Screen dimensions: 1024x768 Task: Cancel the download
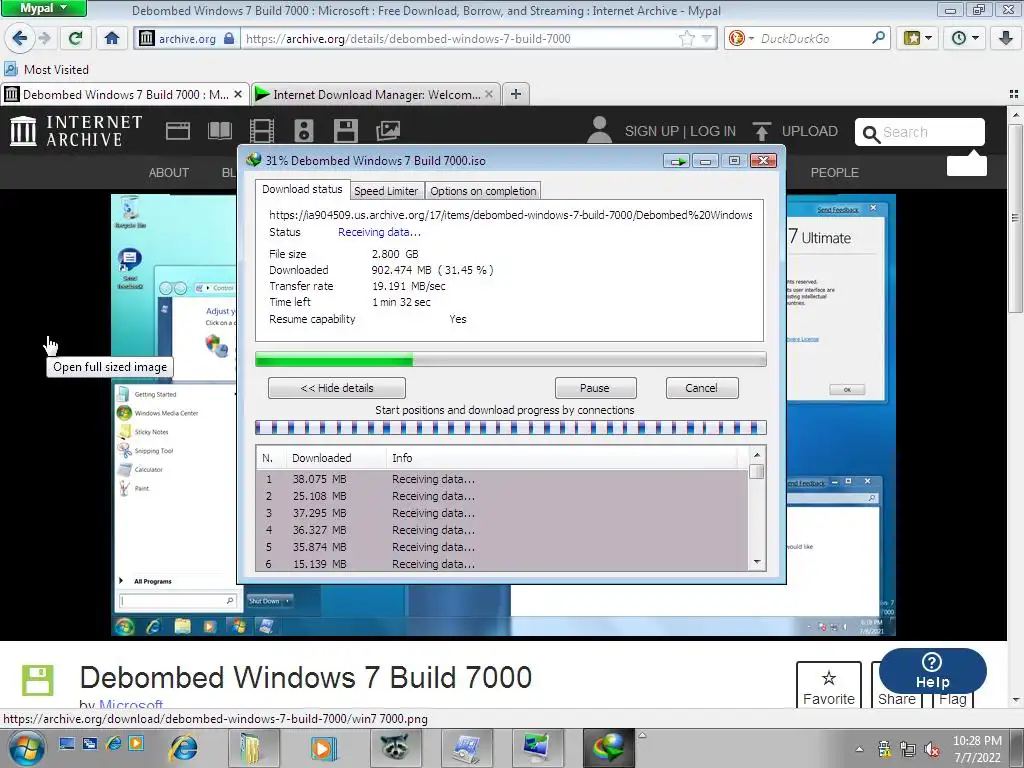(x=701, y=388)
